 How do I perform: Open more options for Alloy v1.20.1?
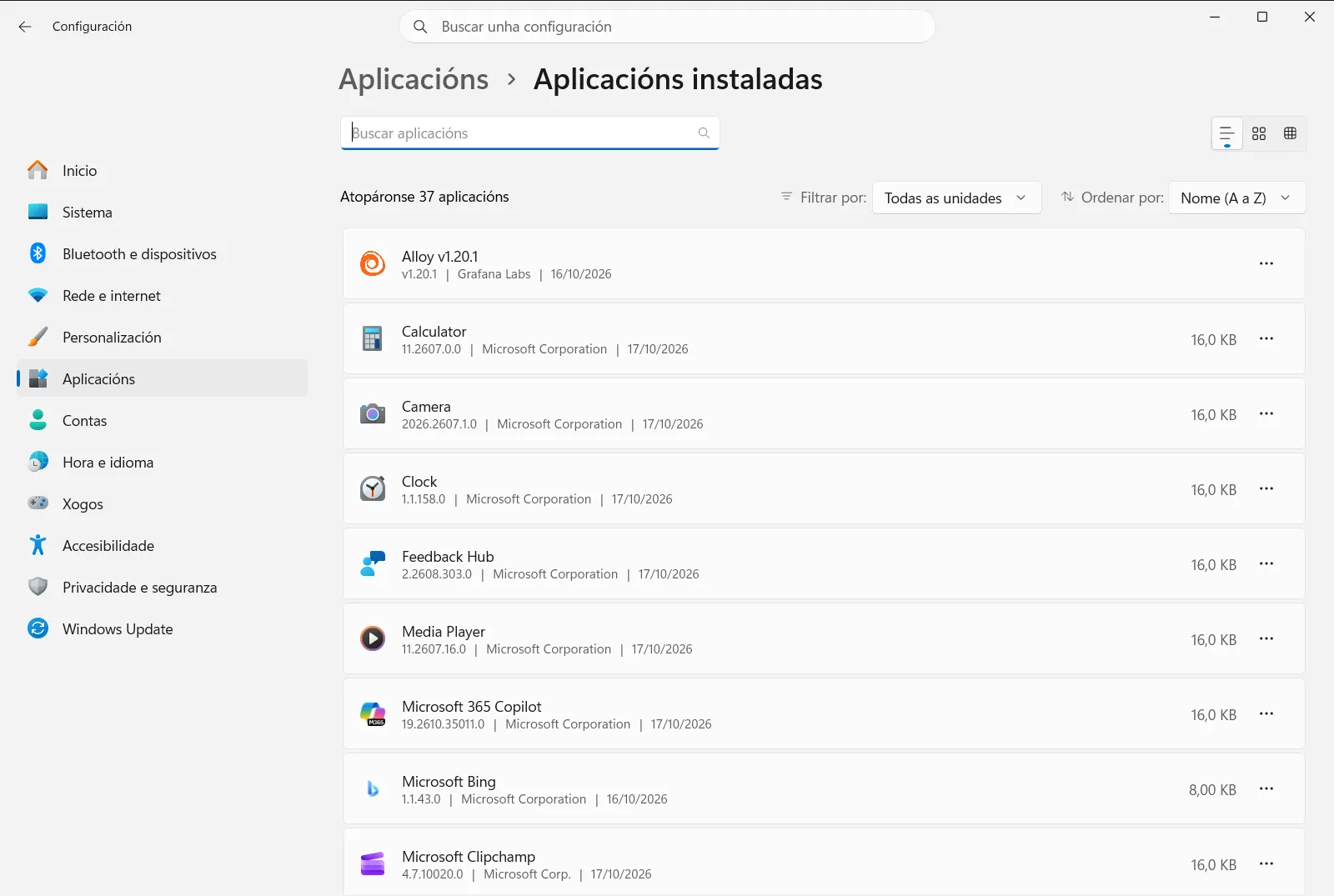pos(1266,263)
